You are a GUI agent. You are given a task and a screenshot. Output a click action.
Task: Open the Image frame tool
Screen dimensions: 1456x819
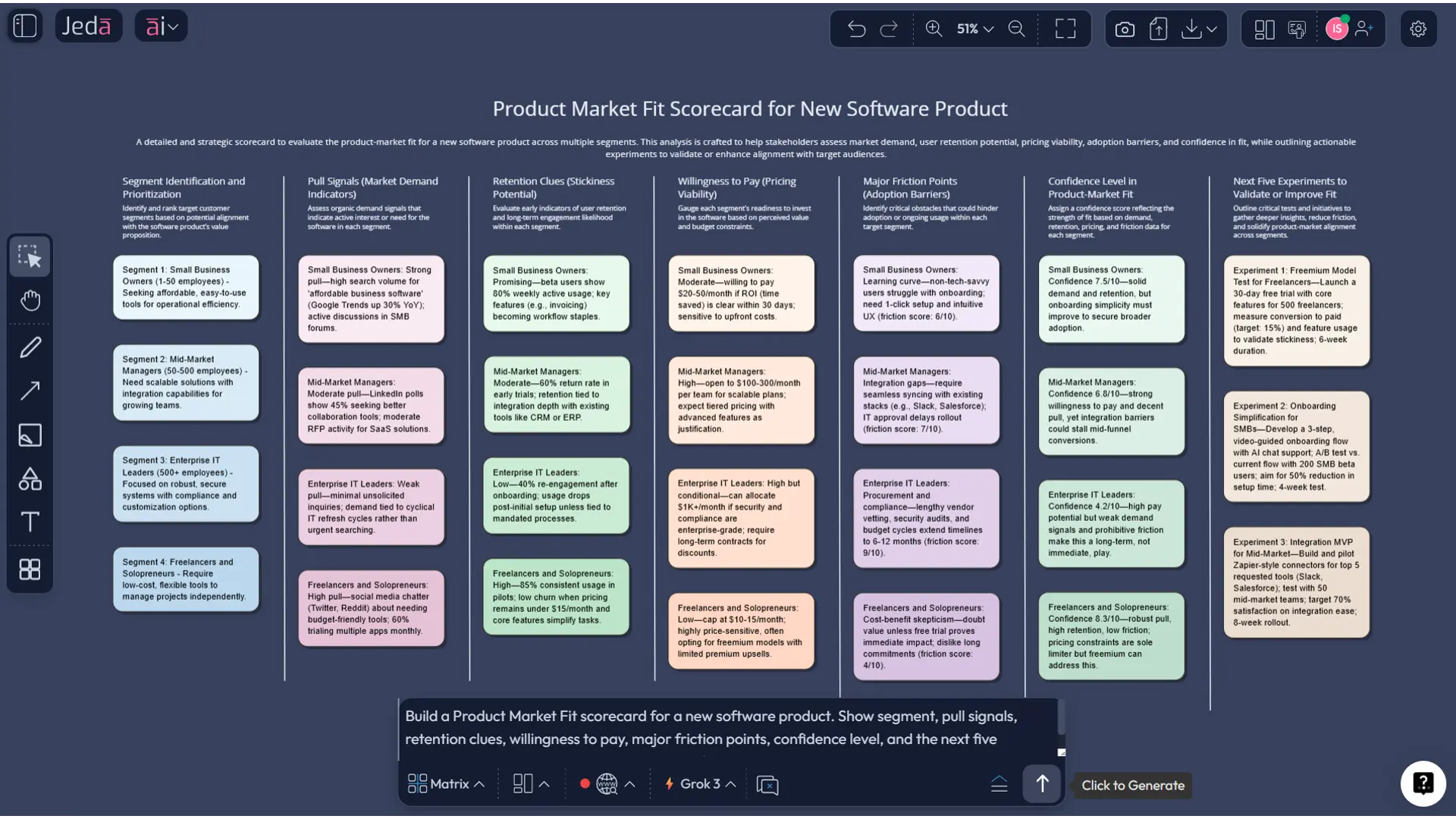pos(30,435)
